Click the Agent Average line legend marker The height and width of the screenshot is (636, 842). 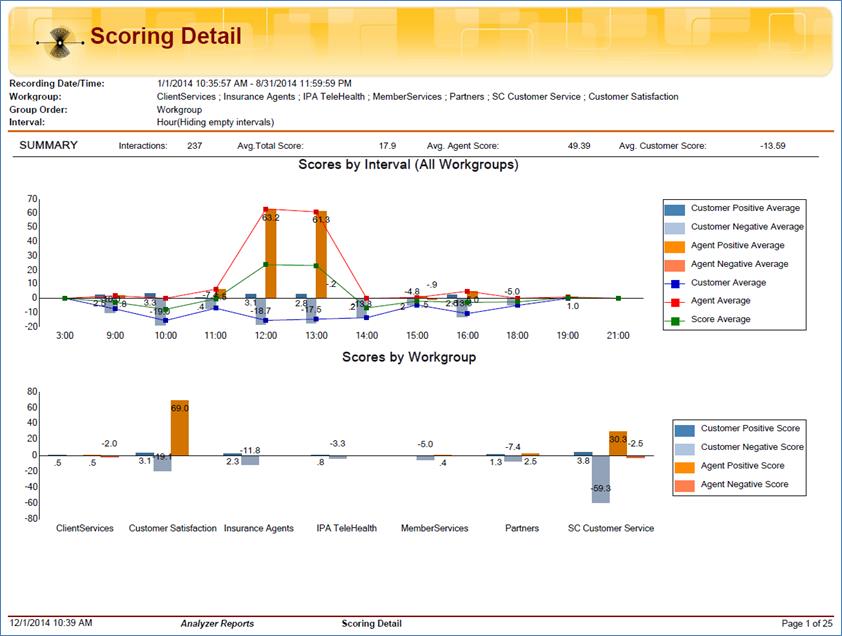click(675, 302)
